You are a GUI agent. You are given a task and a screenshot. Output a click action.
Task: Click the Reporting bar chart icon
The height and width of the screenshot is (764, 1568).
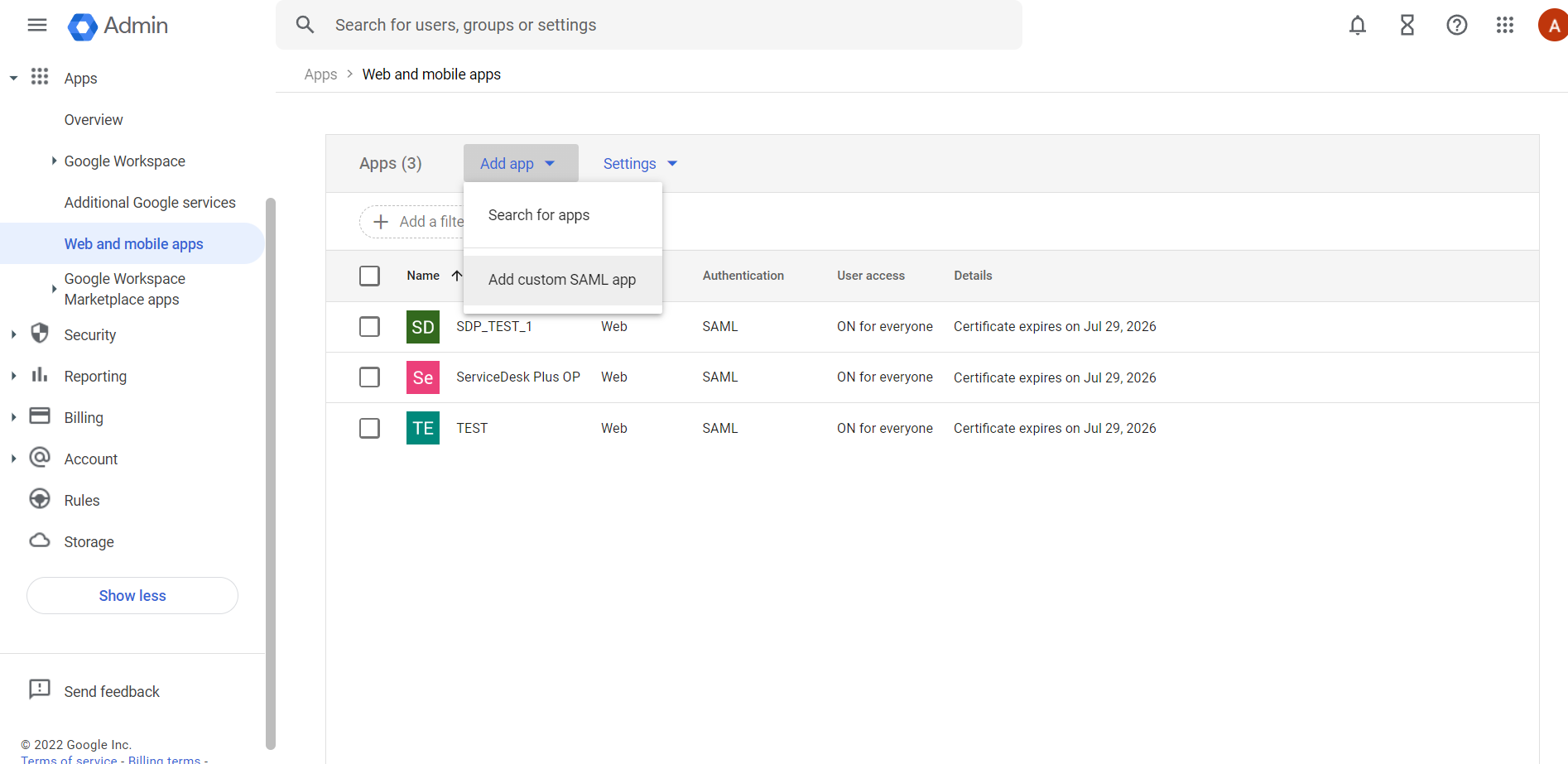[x=40, y=375]
